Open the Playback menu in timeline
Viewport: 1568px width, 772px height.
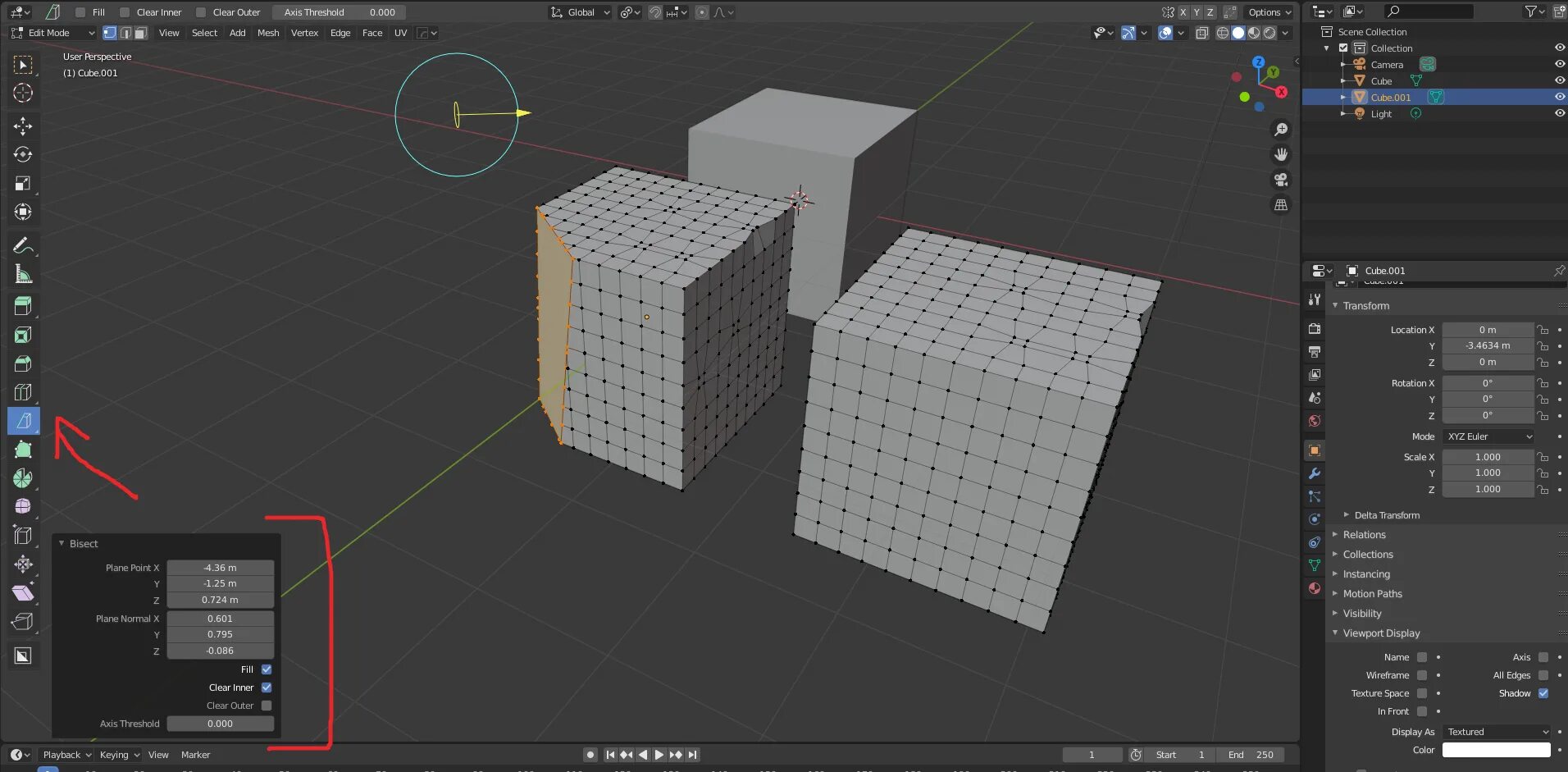tap(66, 755)
